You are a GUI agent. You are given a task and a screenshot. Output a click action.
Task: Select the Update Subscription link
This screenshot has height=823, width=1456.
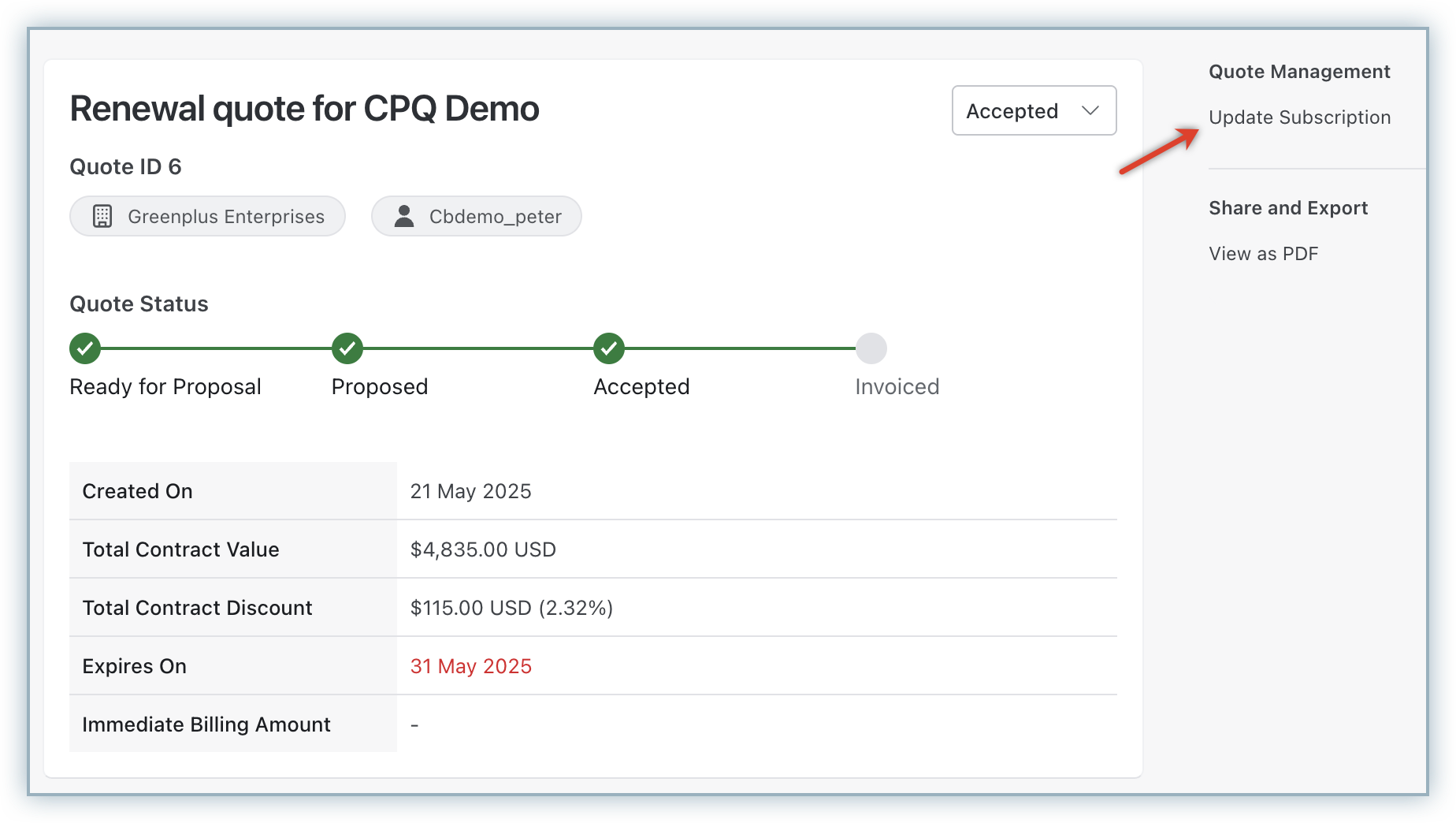coord(1299,117)
